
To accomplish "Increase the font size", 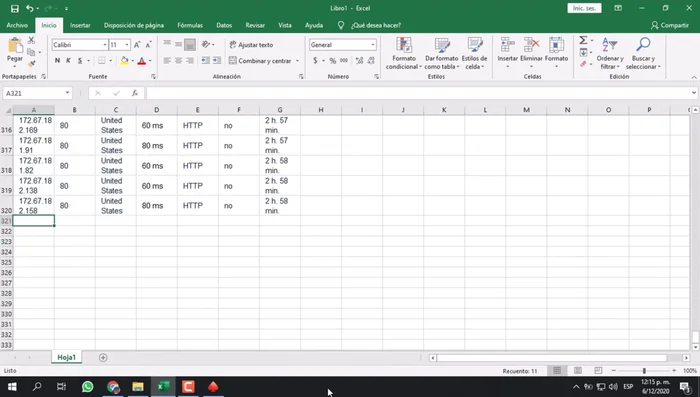I will pos(137,45).
